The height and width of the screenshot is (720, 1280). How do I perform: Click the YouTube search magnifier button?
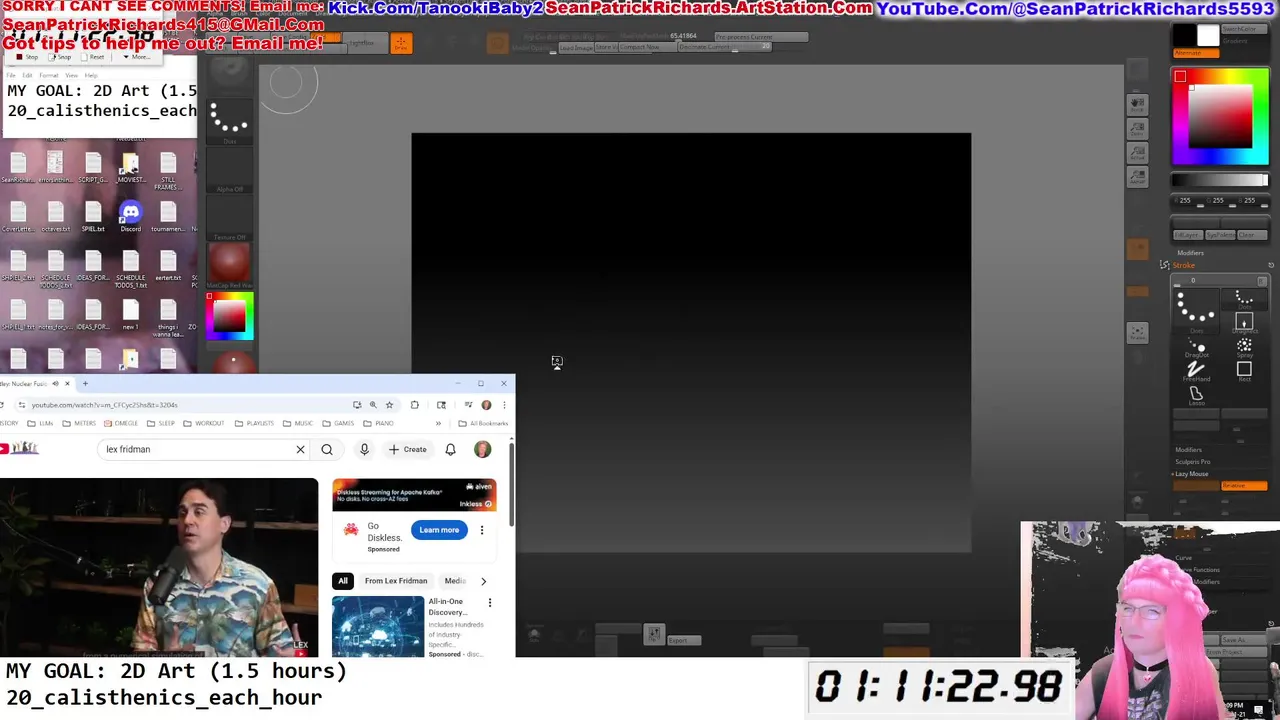(327, 450)
